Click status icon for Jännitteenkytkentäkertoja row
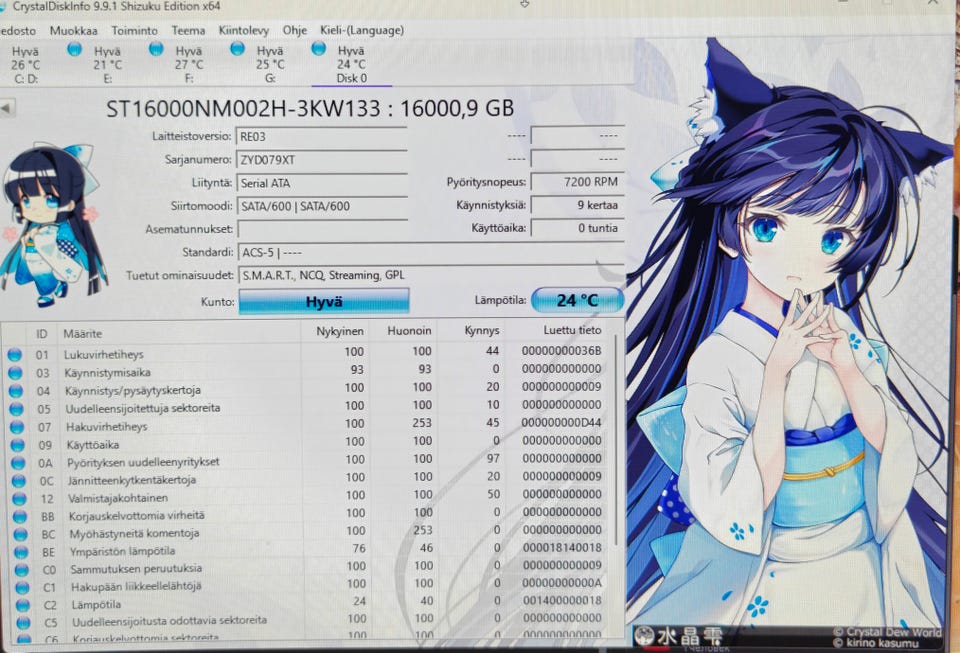960x653 pixels. click(19, 481)
